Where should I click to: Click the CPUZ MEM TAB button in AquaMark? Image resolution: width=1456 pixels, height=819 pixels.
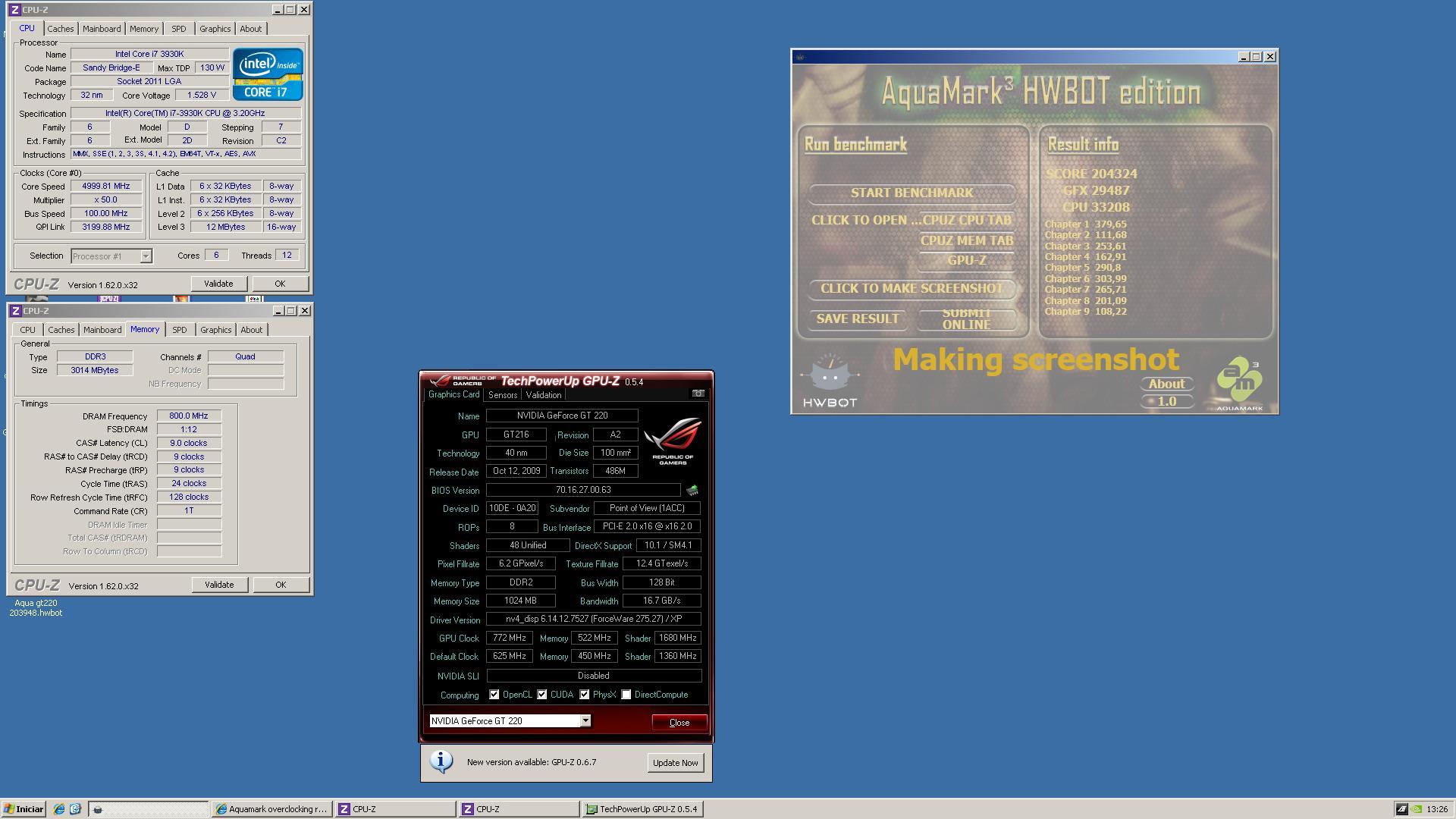click(966, 240)
